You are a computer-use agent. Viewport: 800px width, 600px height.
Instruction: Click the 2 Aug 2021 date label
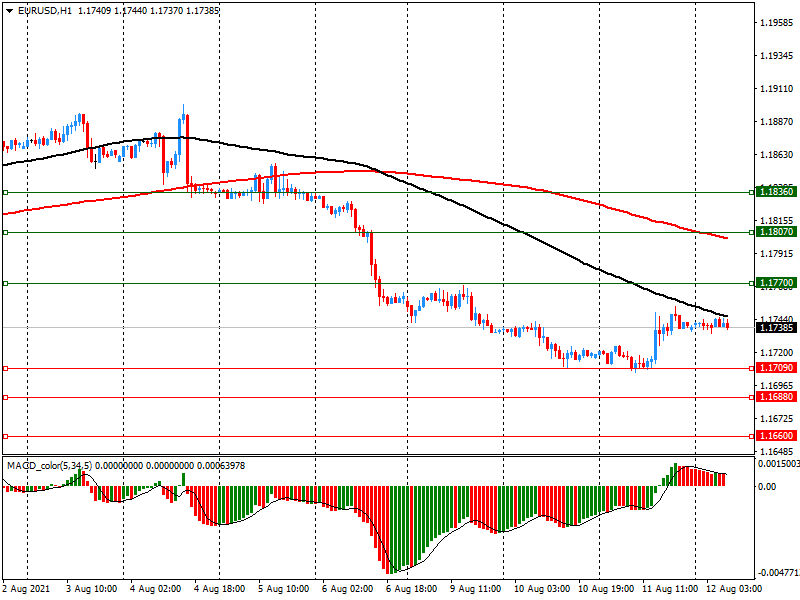[x=27, y=589]
